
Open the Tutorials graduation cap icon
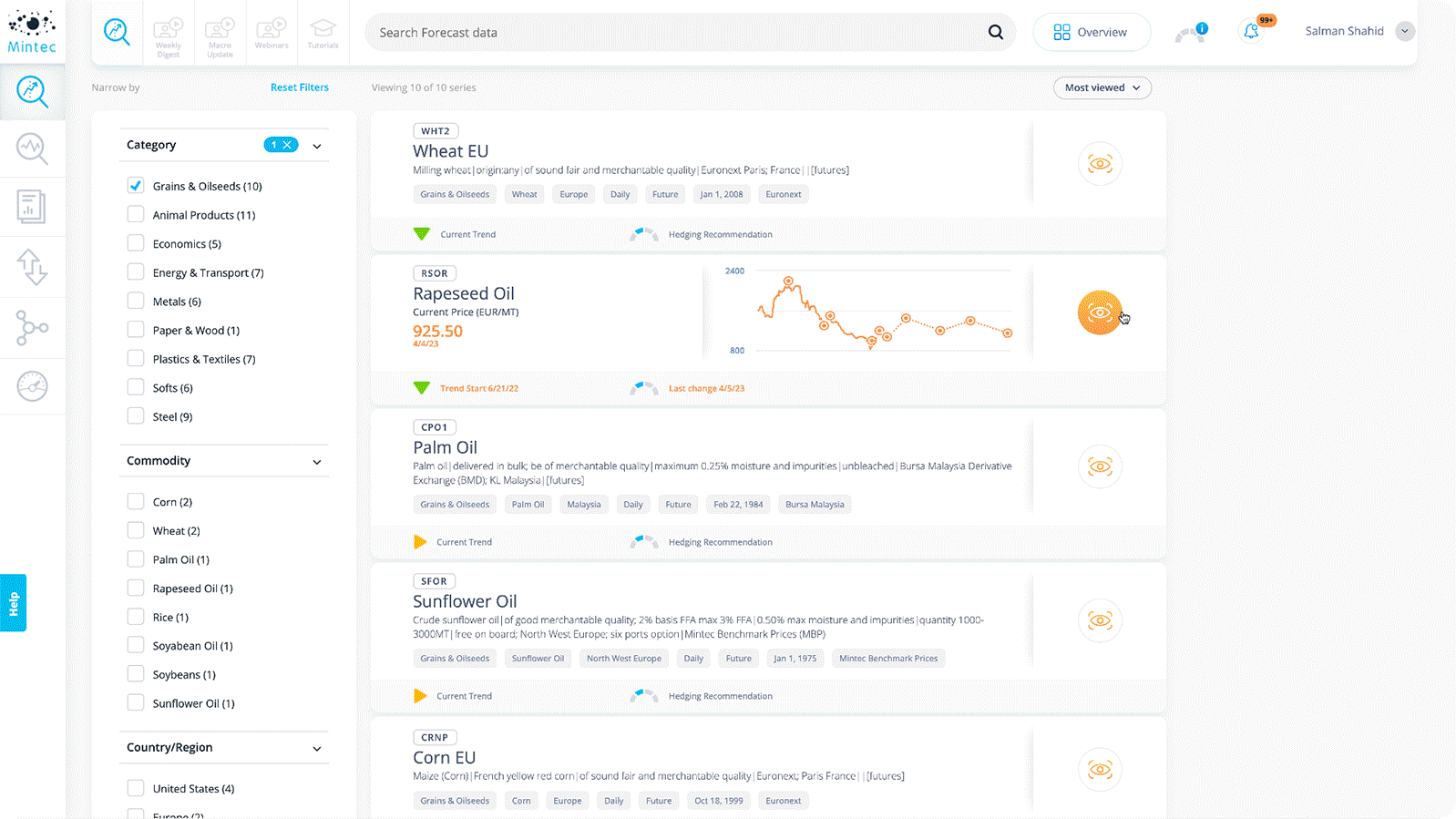pos(323,33)
